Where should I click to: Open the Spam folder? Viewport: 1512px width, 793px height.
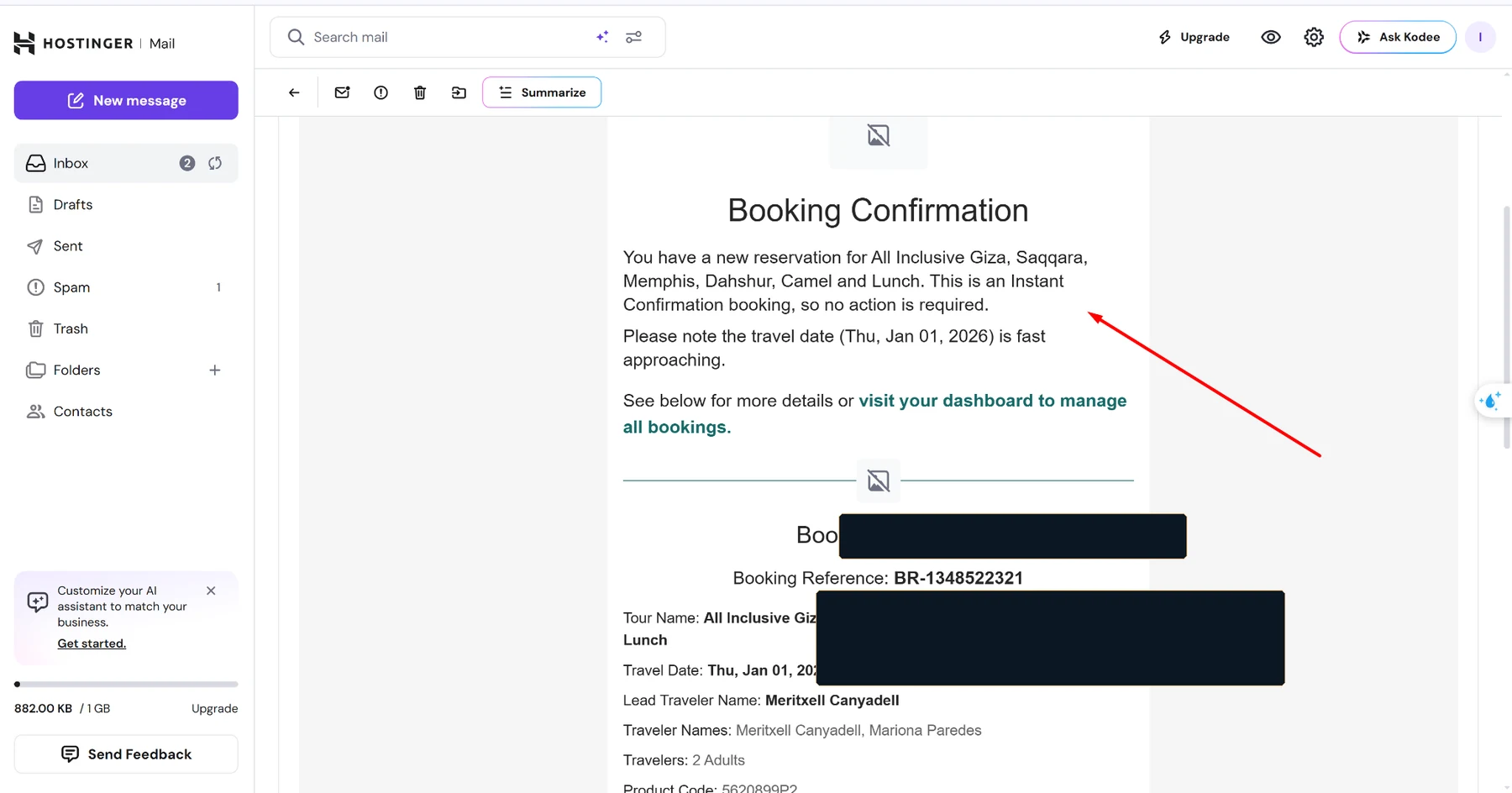pos(126,287)
